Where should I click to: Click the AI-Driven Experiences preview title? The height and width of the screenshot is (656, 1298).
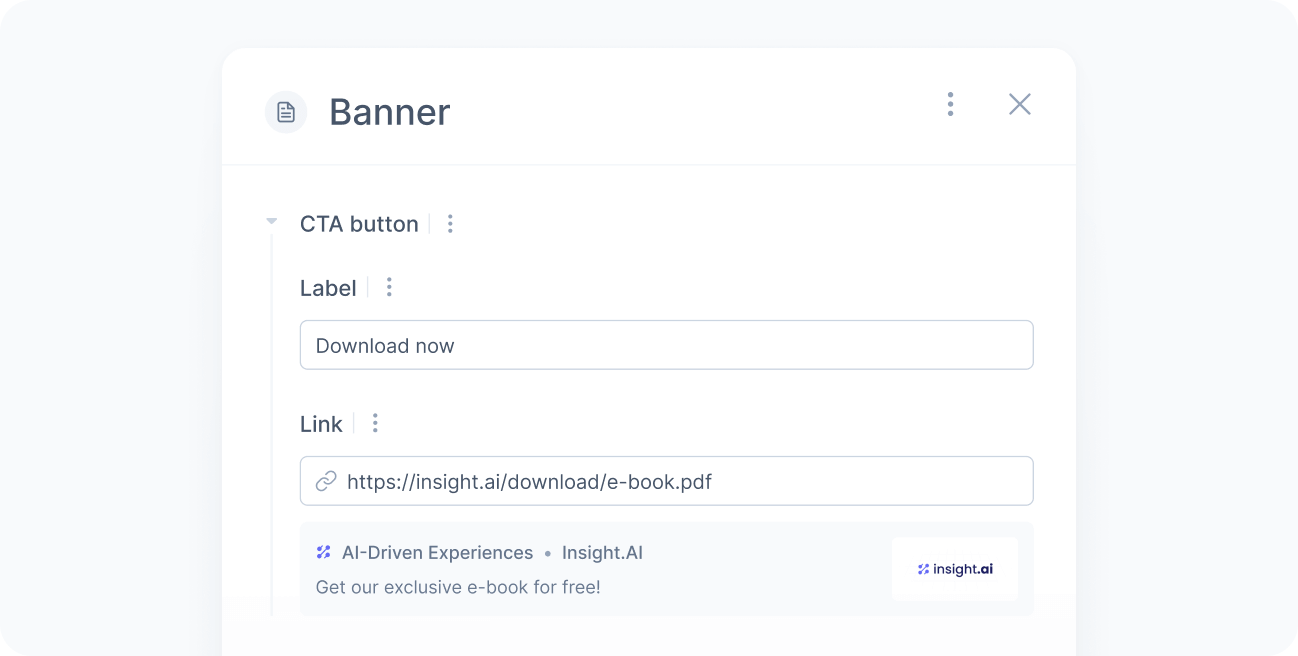click(x=437, y=553)
